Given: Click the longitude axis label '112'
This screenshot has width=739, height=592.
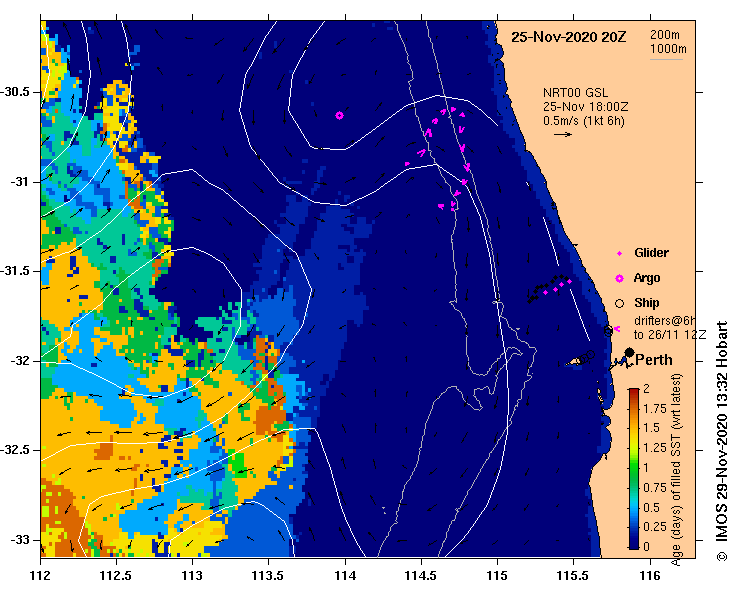Looking at the screenshot, I should click(x=41, y=576).
